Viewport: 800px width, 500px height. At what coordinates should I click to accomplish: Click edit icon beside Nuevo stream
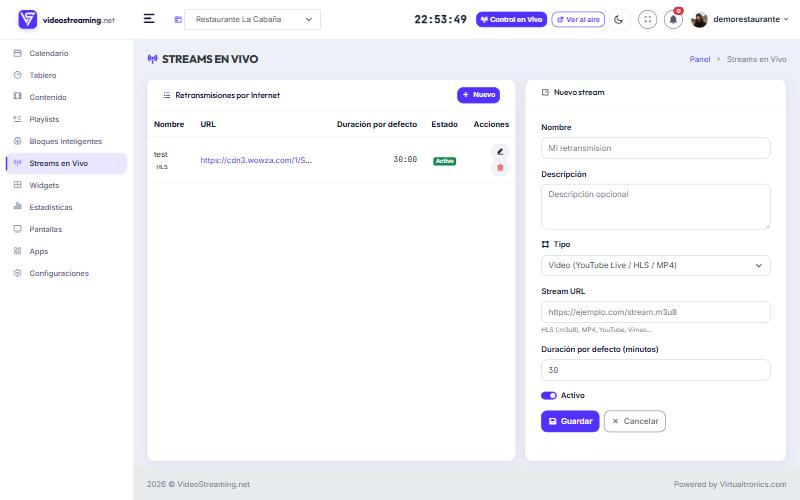click(545, 92)
